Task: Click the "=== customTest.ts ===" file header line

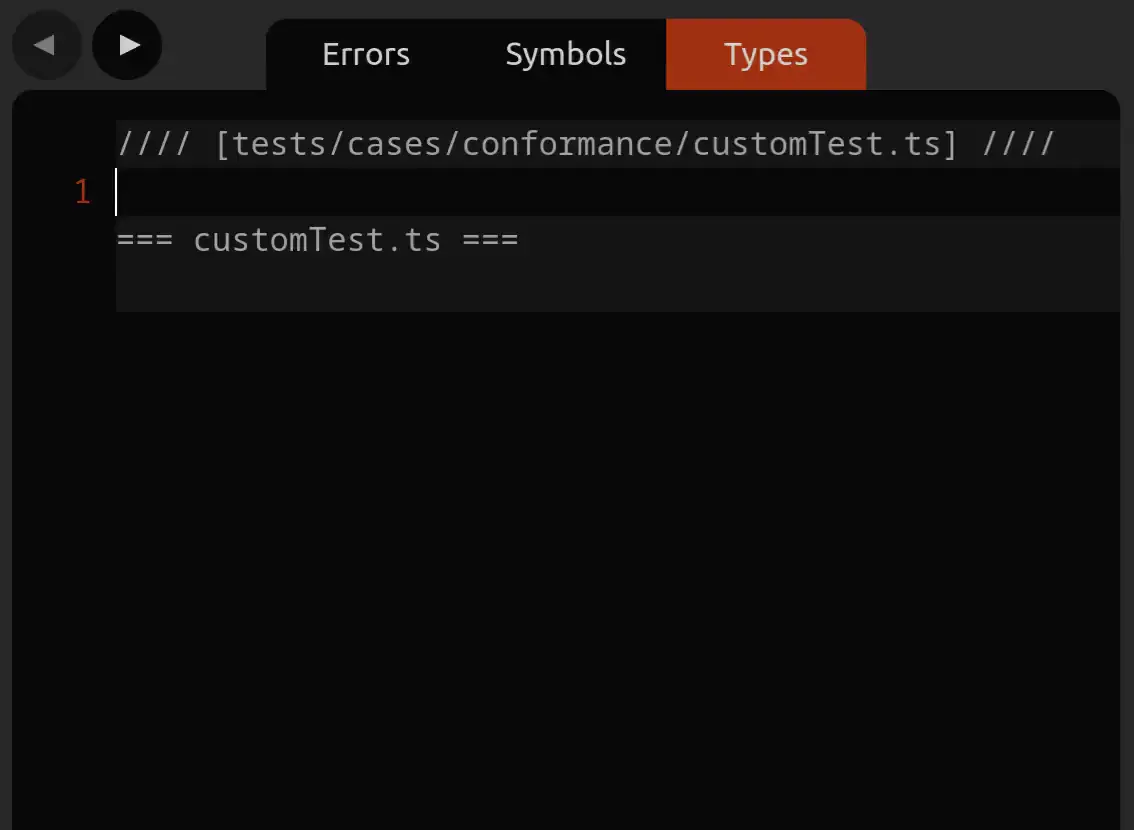Action: point(317,240)
